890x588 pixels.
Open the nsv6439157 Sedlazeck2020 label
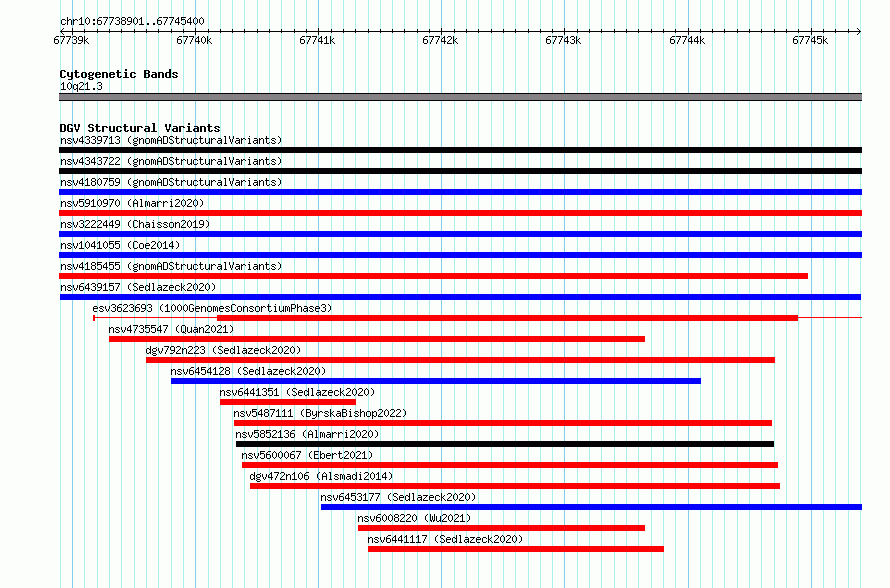click(x=138, y=287)
